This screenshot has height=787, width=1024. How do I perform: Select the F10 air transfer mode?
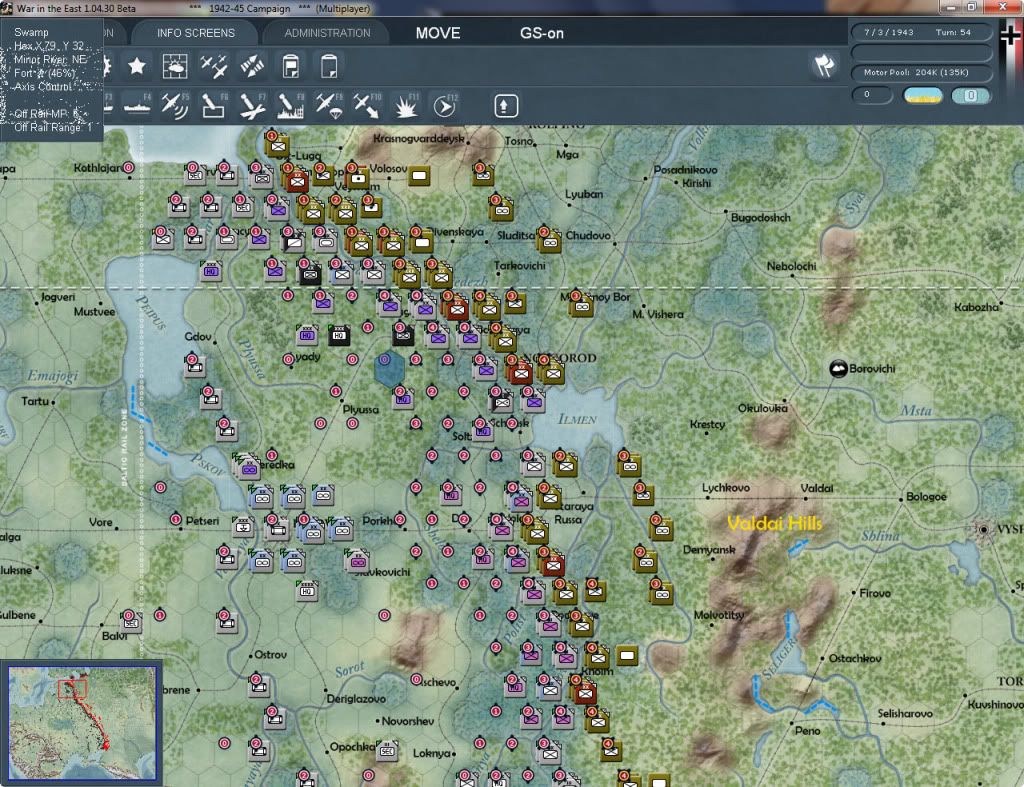pos(367,105)
